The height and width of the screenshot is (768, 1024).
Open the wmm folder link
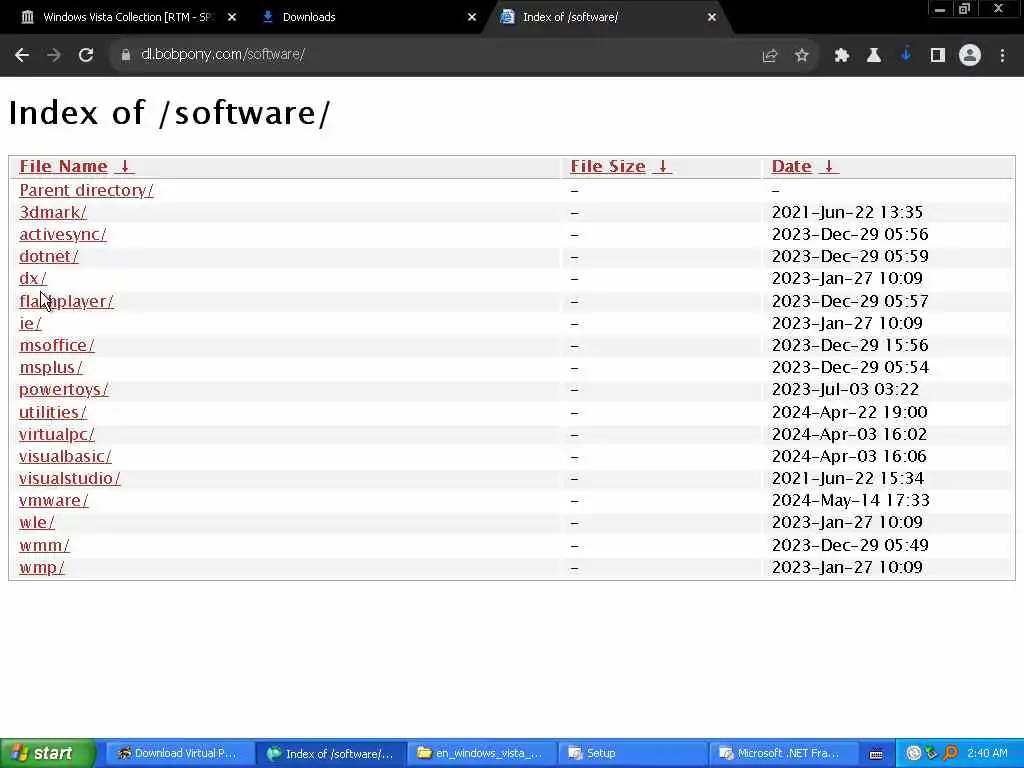44,545
